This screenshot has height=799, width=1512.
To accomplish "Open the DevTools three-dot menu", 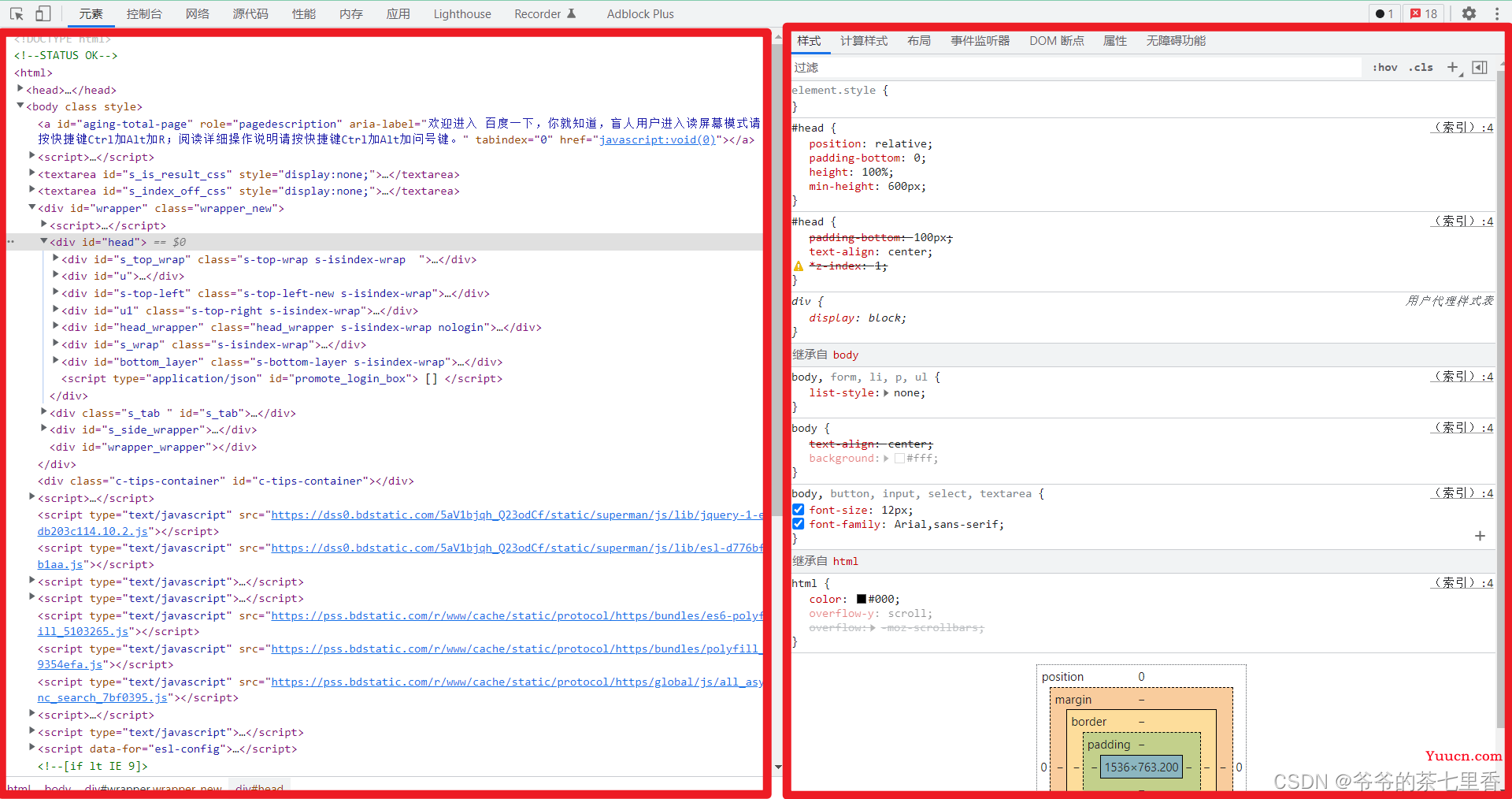I will [1497, 13].
